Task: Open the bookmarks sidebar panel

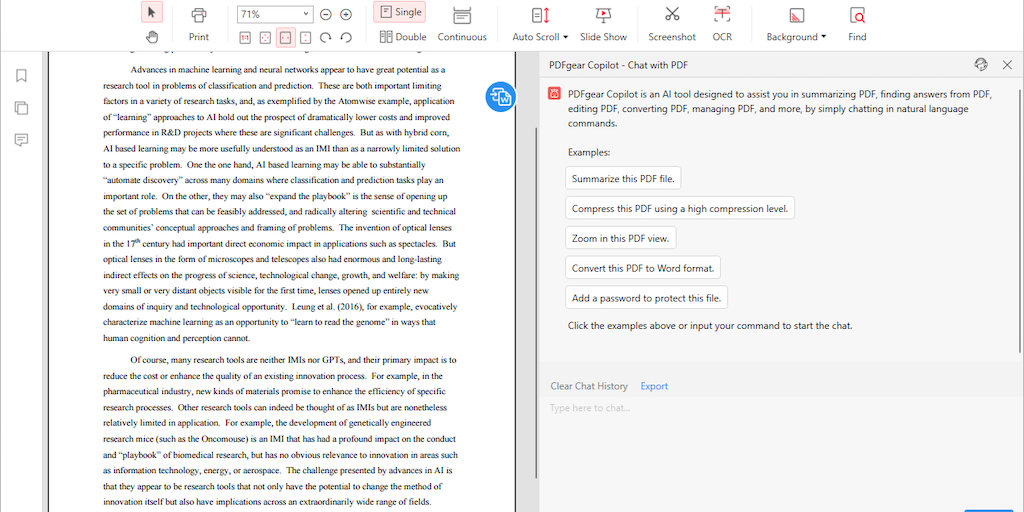Action: click(22, 76)
